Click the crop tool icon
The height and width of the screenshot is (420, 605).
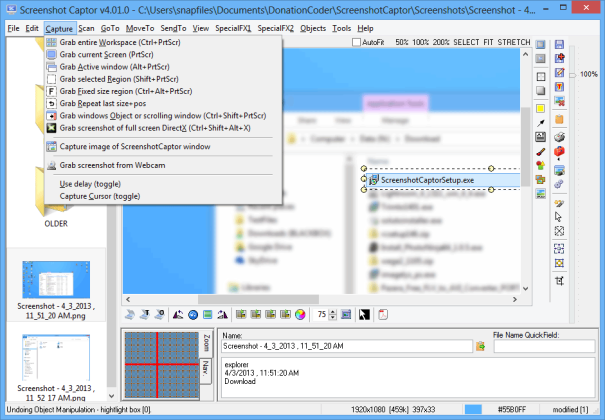559,281
